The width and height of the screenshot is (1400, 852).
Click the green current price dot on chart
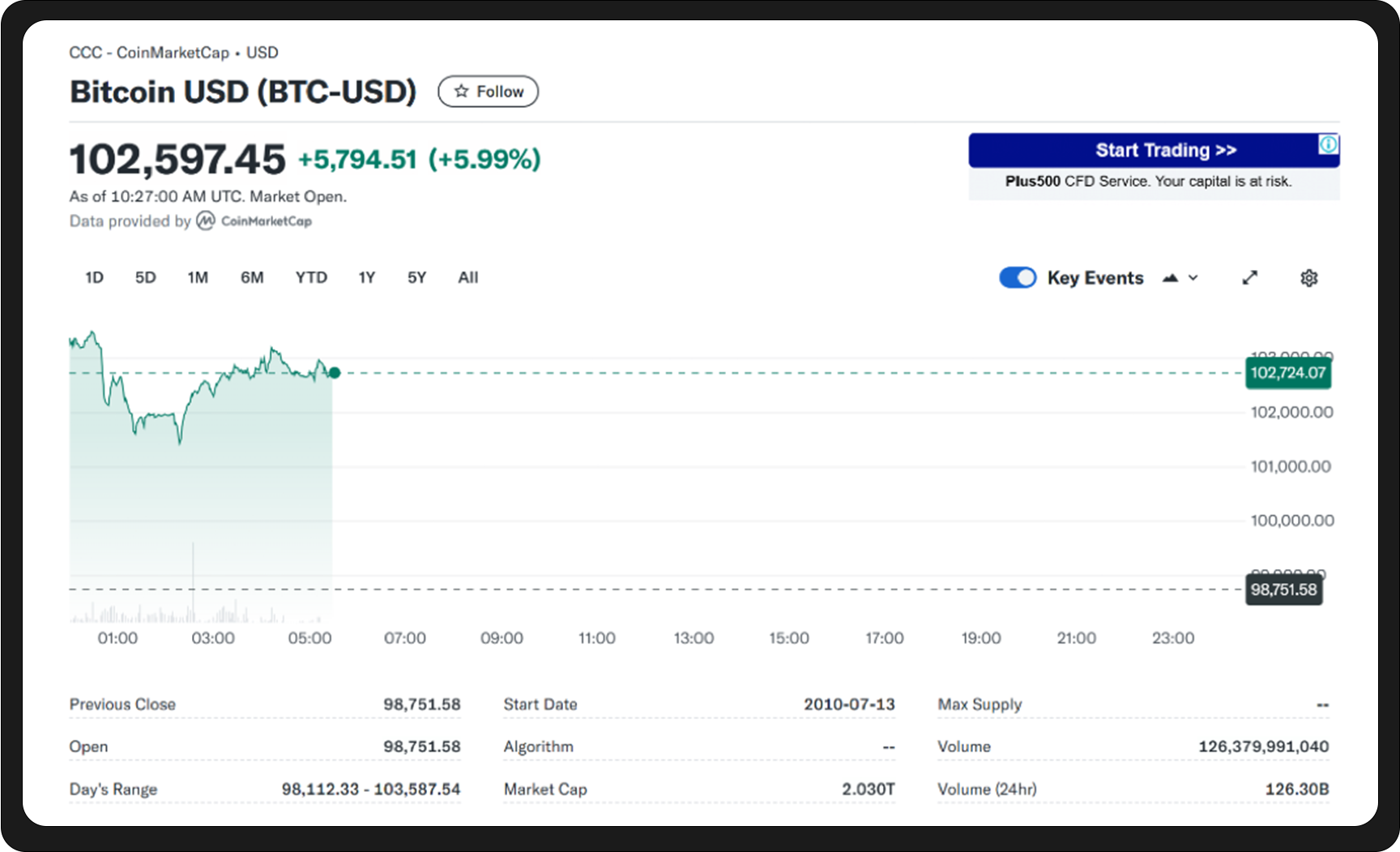click(335, 373)
